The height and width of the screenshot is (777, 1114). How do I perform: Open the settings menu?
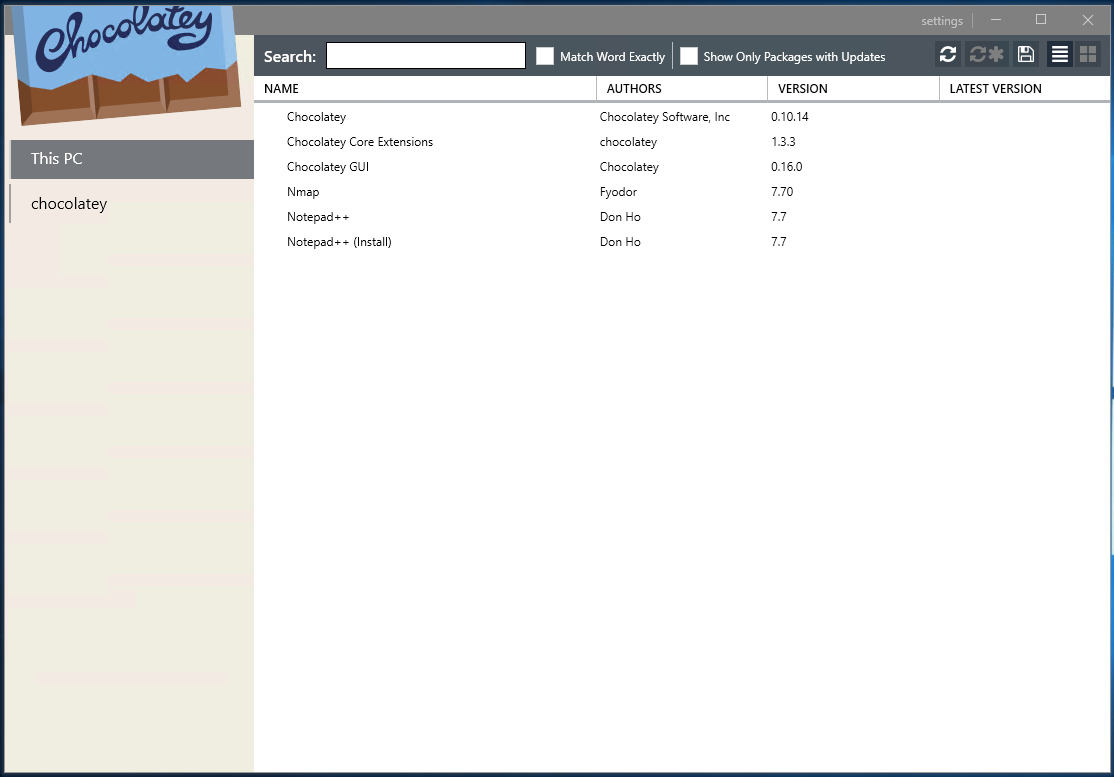(941, 19)
